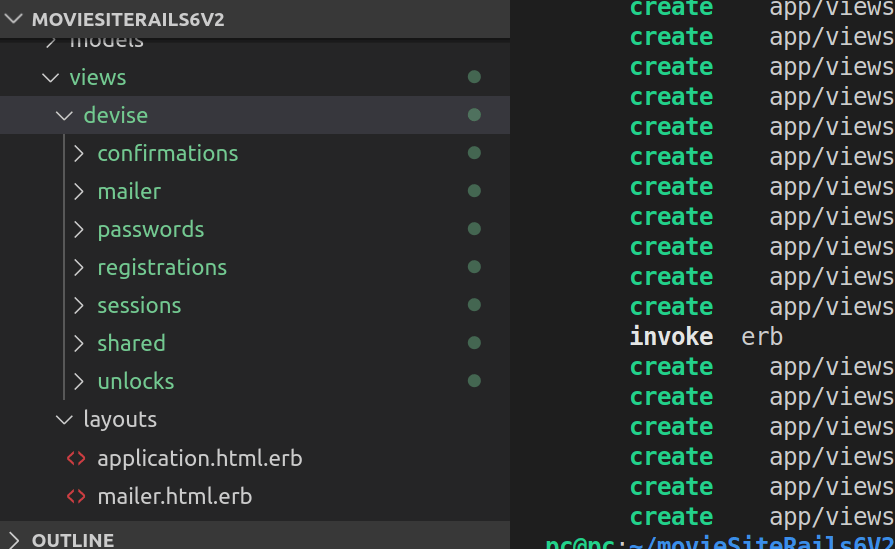The width and height of the screenshot is (895, 549).
Task: Click git status dot next to passwords
Action: [x=474, y=229]
